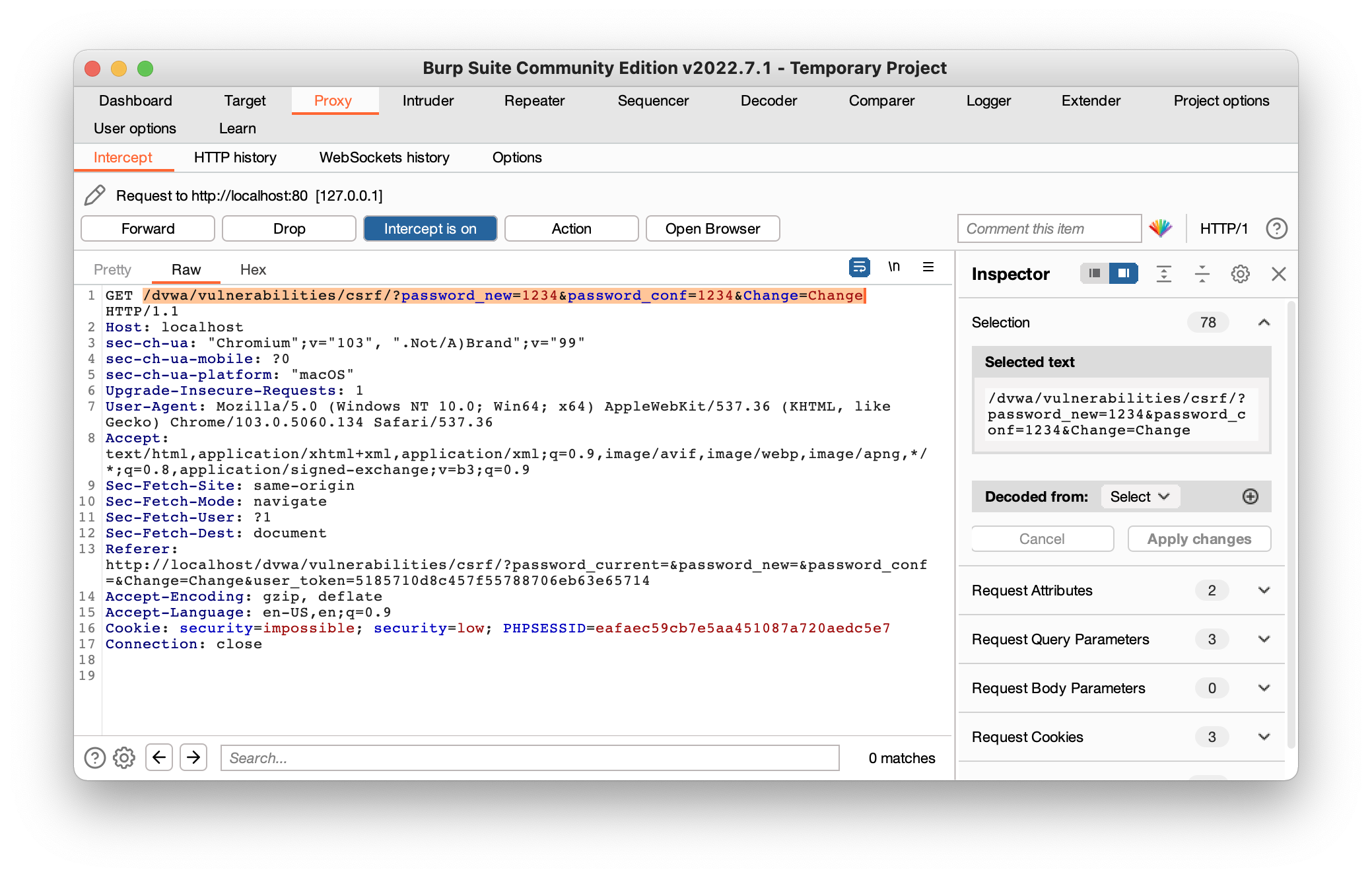1372x878 pixels.
Task: Open search settings gear icon
Action: point(124,758)
